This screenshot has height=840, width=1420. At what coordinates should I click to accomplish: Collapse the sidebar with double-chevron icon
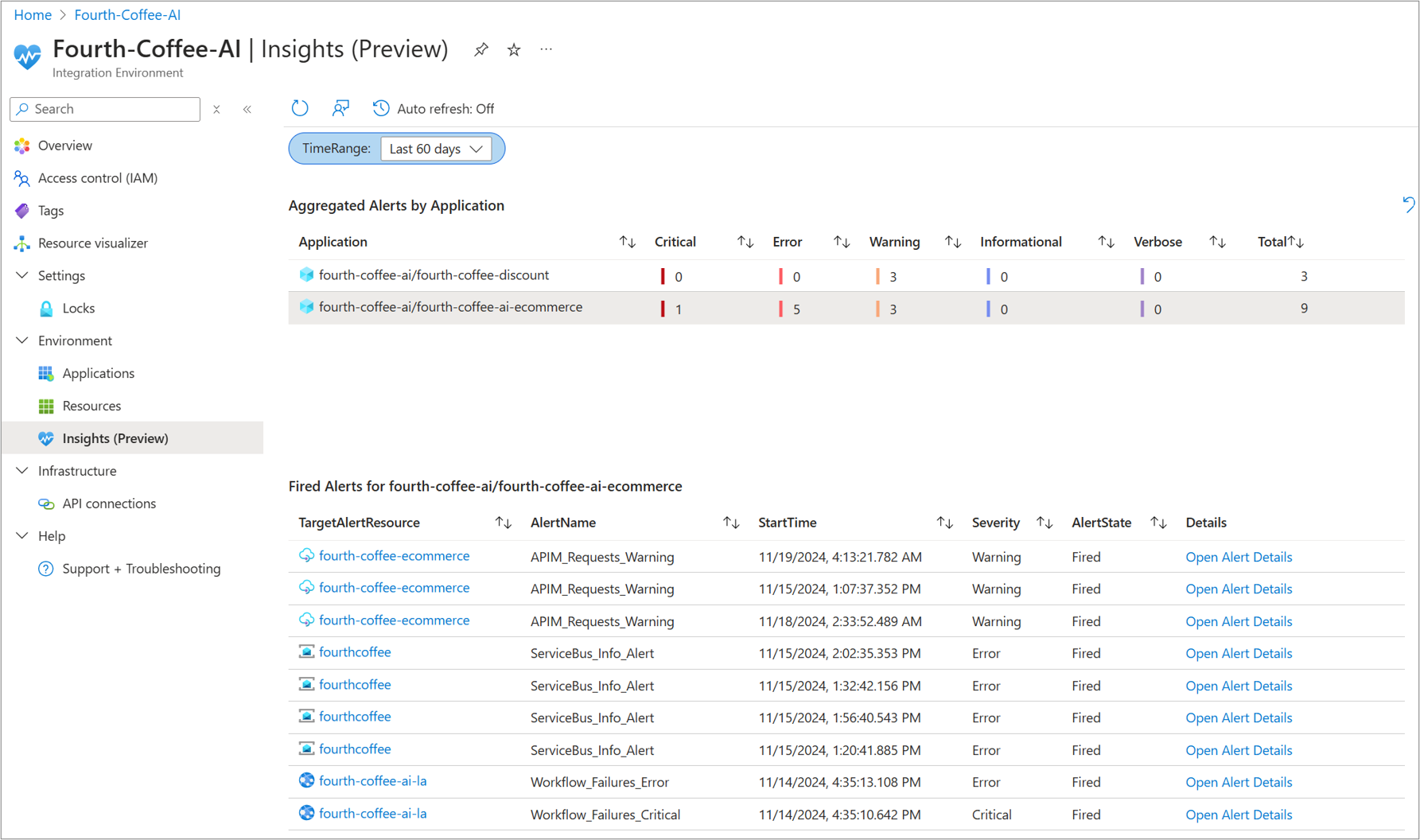click(x=247, y=109)
